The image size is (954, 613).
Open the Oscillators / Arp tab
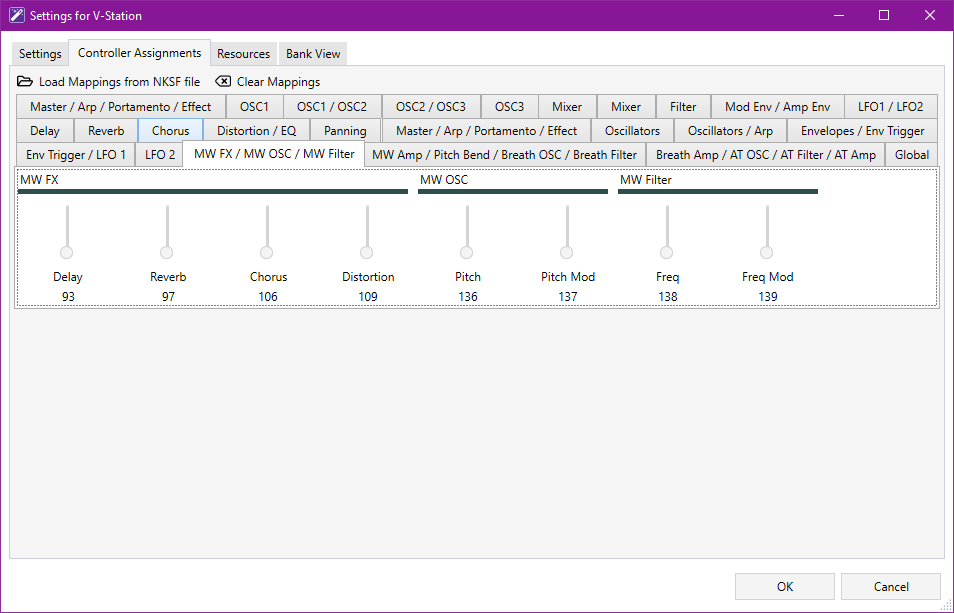(x=730, y=131)
